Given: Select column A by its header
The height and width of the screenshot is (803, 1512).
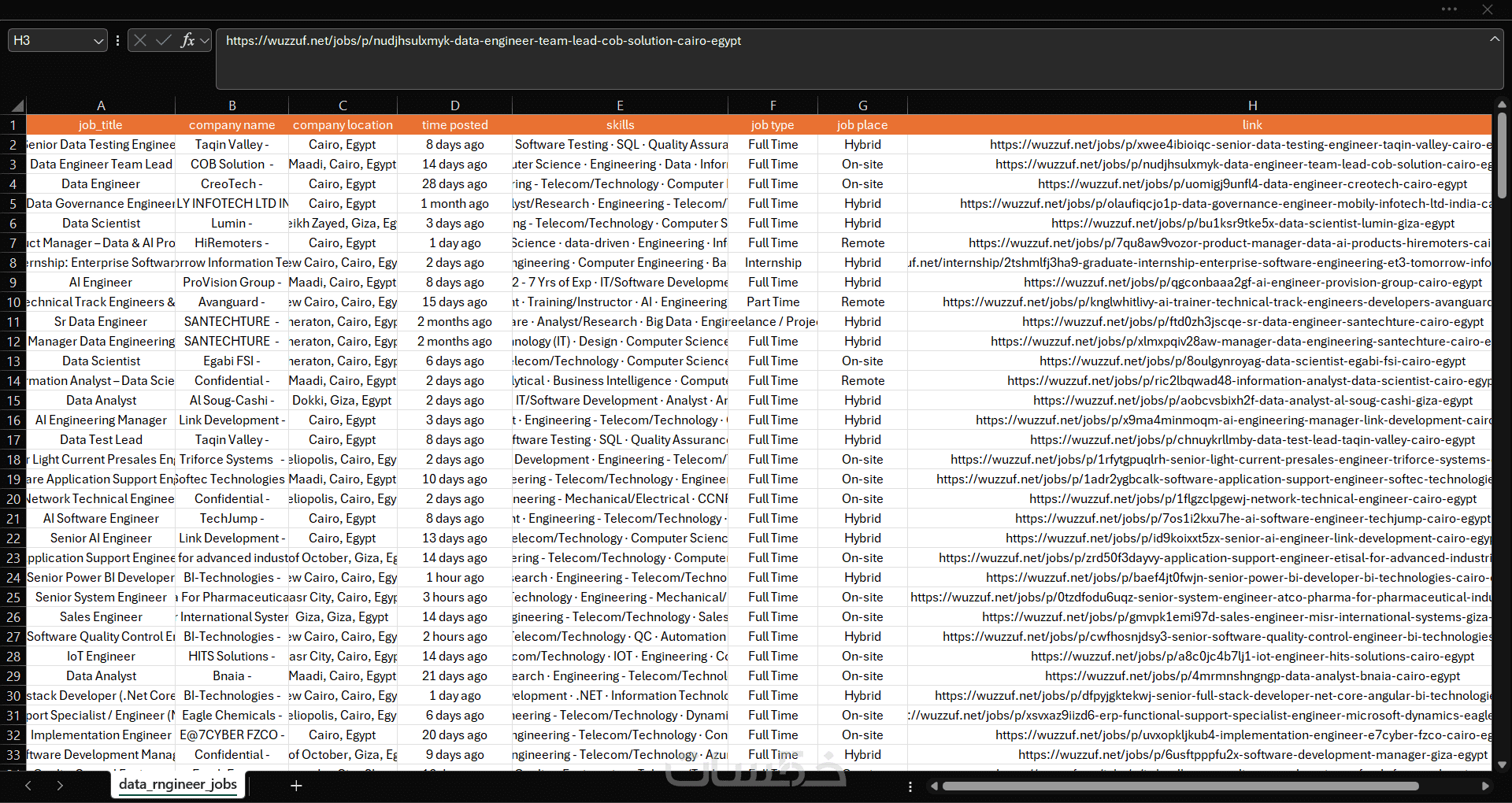Looking at the screenshot, I should [x=101, y=105].
